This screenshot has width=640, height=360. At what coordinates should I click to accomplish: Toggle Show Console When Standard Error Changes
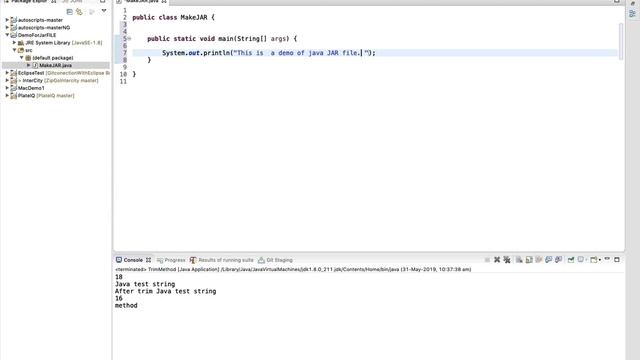pyautogui.click(x=558, y=260)
